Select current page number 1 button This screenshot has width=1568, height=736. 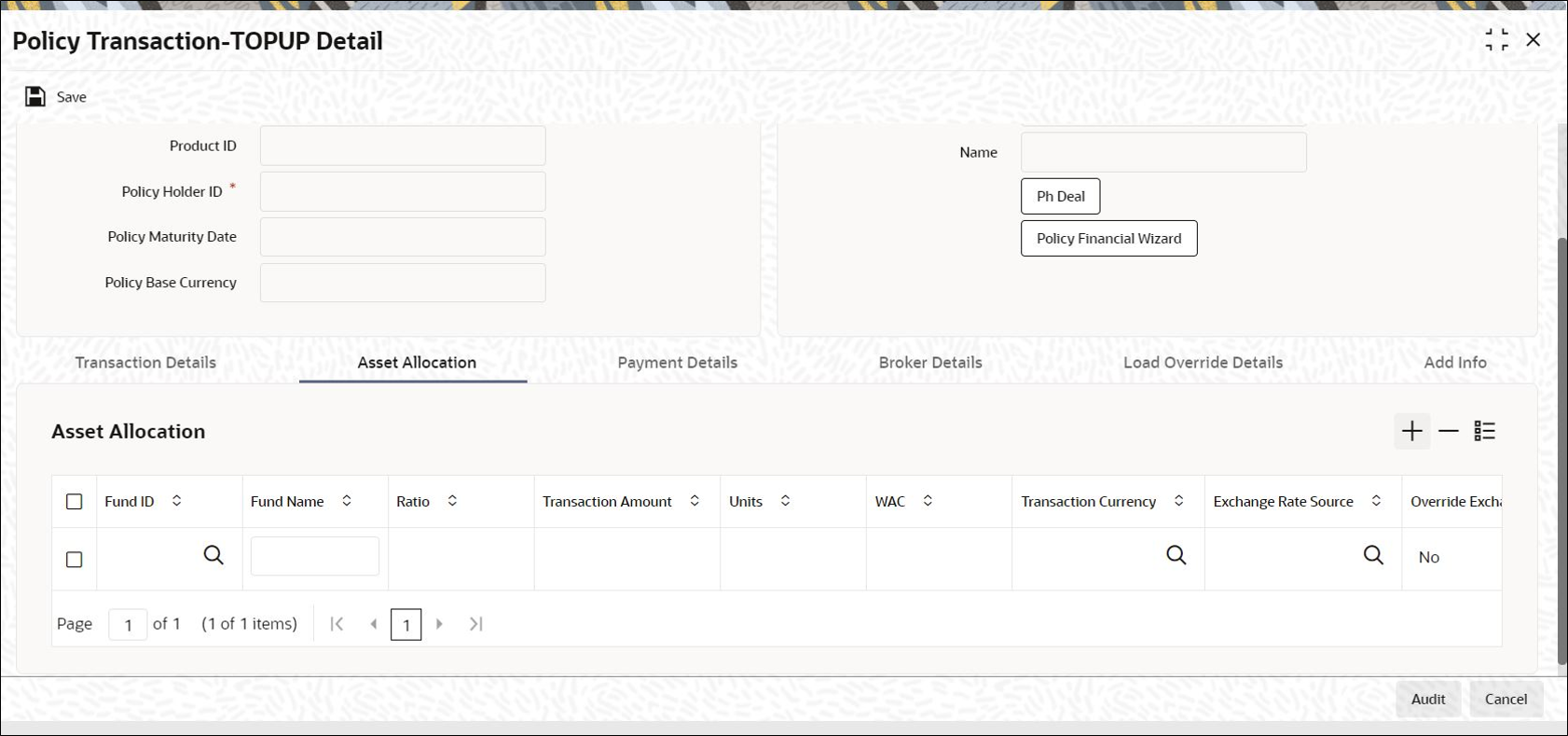(406, 625)
